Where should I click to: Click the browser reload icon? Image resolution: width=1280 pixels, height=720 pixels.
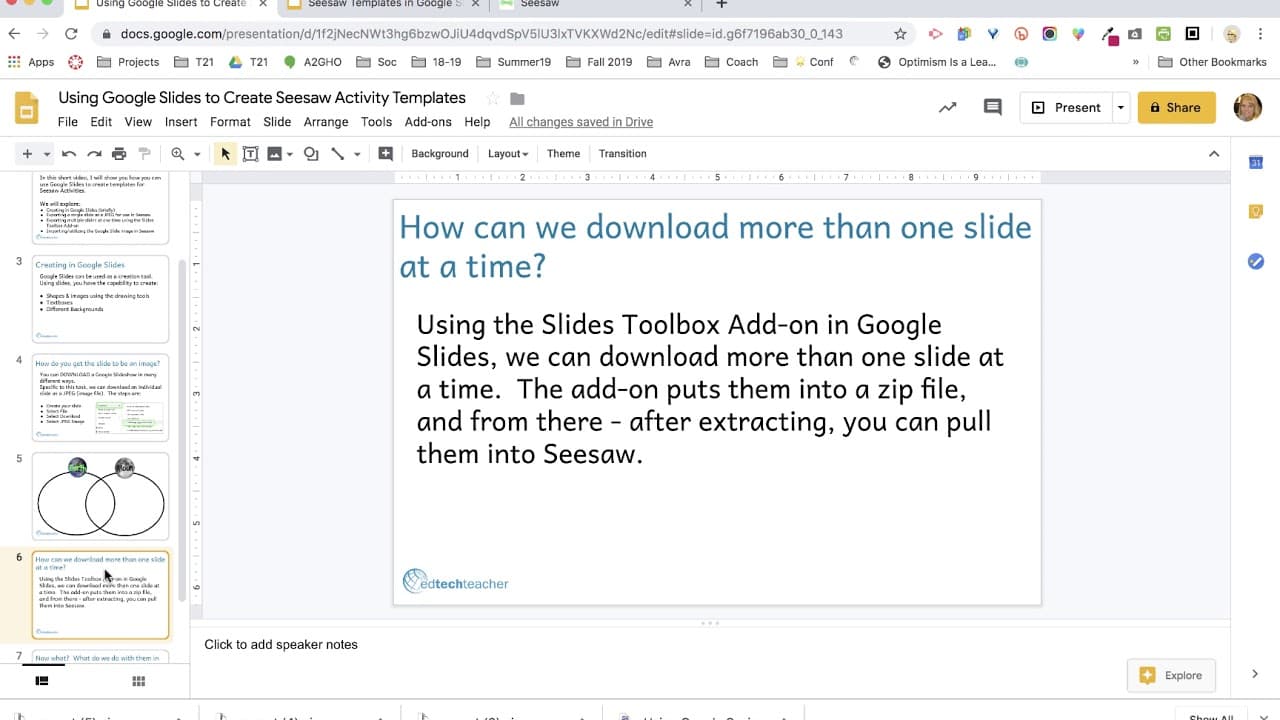coord(71,34)
